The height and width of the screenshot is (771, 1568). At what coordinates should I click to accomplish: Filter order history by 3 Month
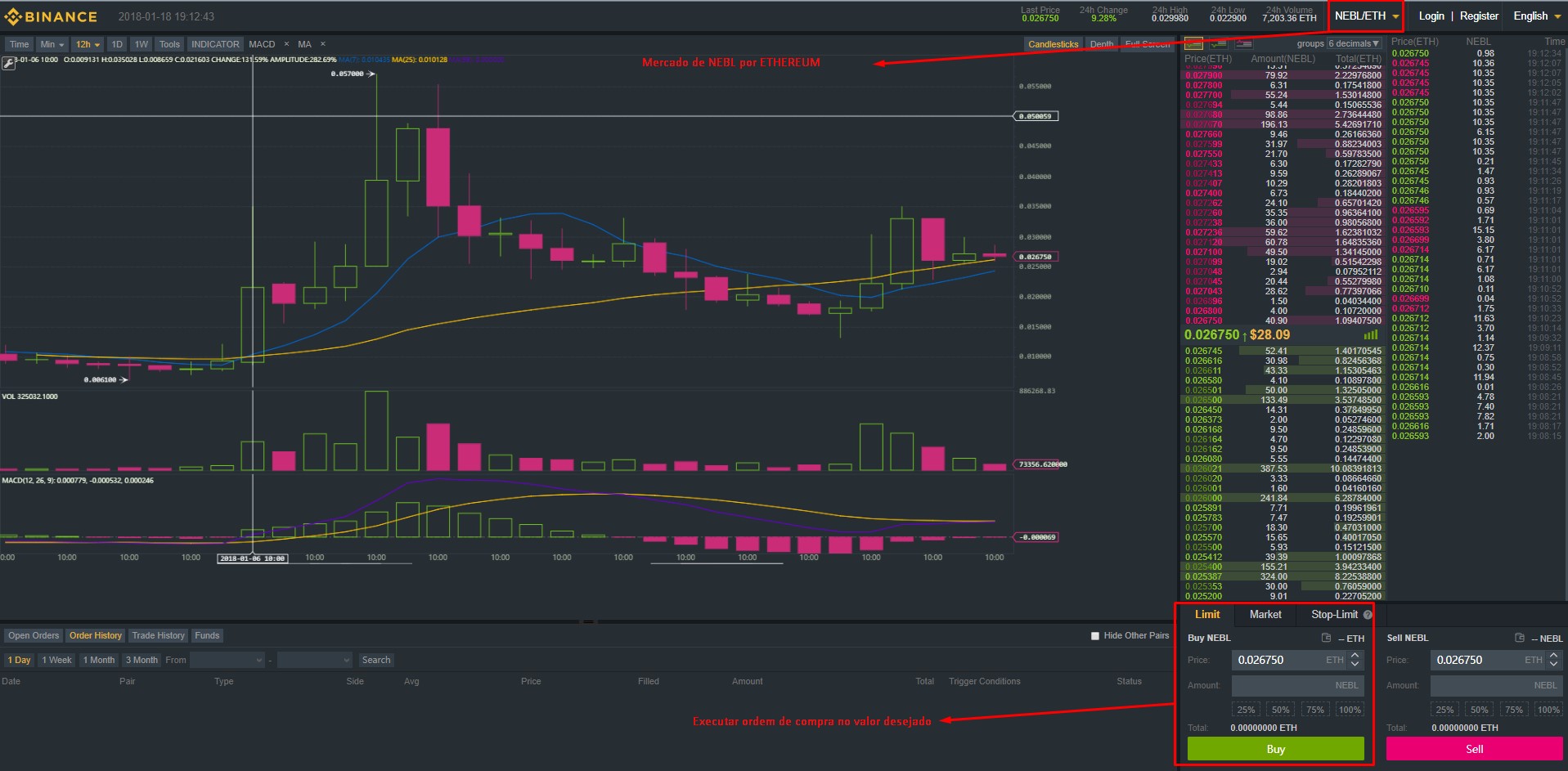(x=142, y=660)
